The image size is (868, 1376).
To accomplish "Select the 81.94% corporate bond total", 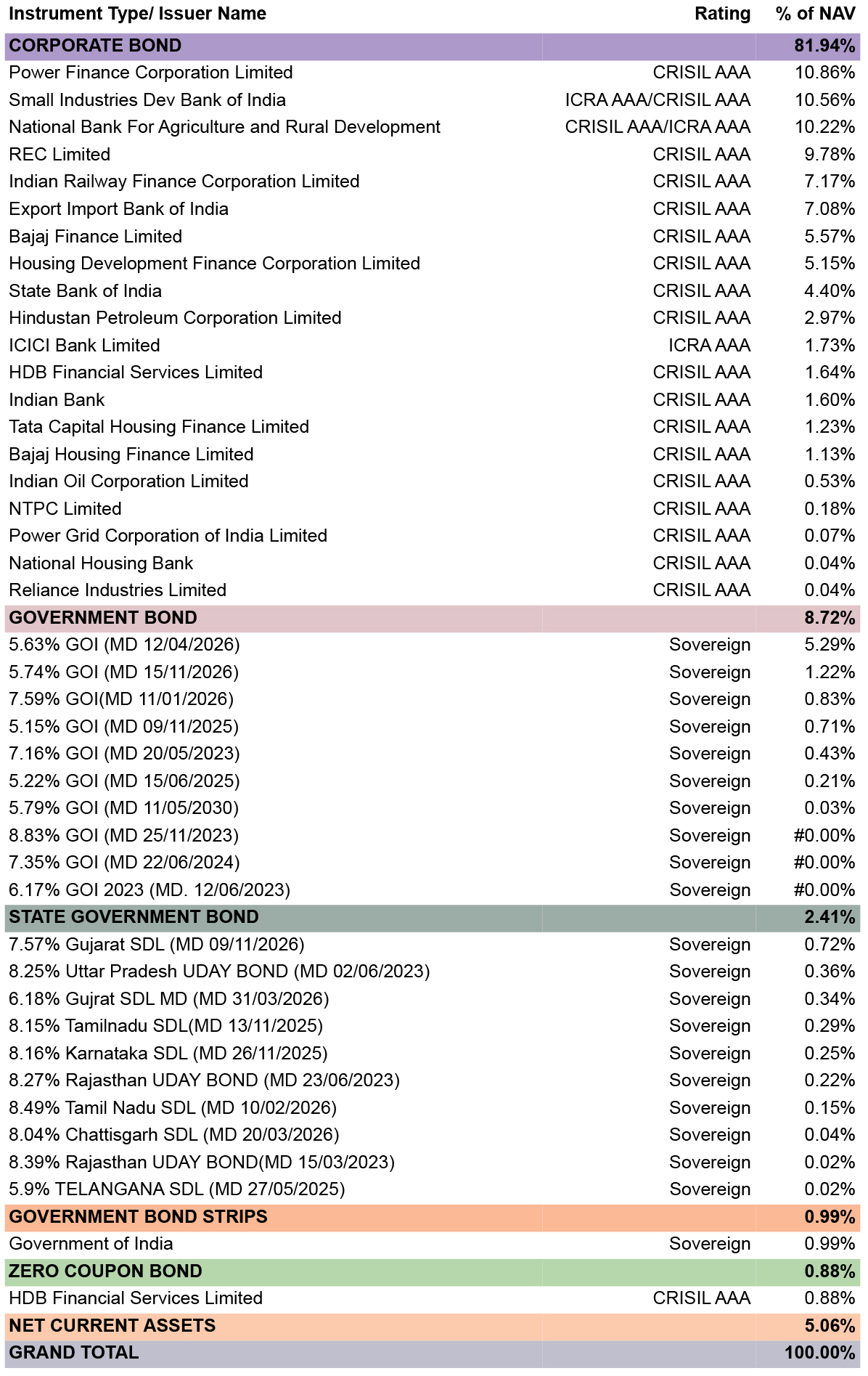I will 824,46.
